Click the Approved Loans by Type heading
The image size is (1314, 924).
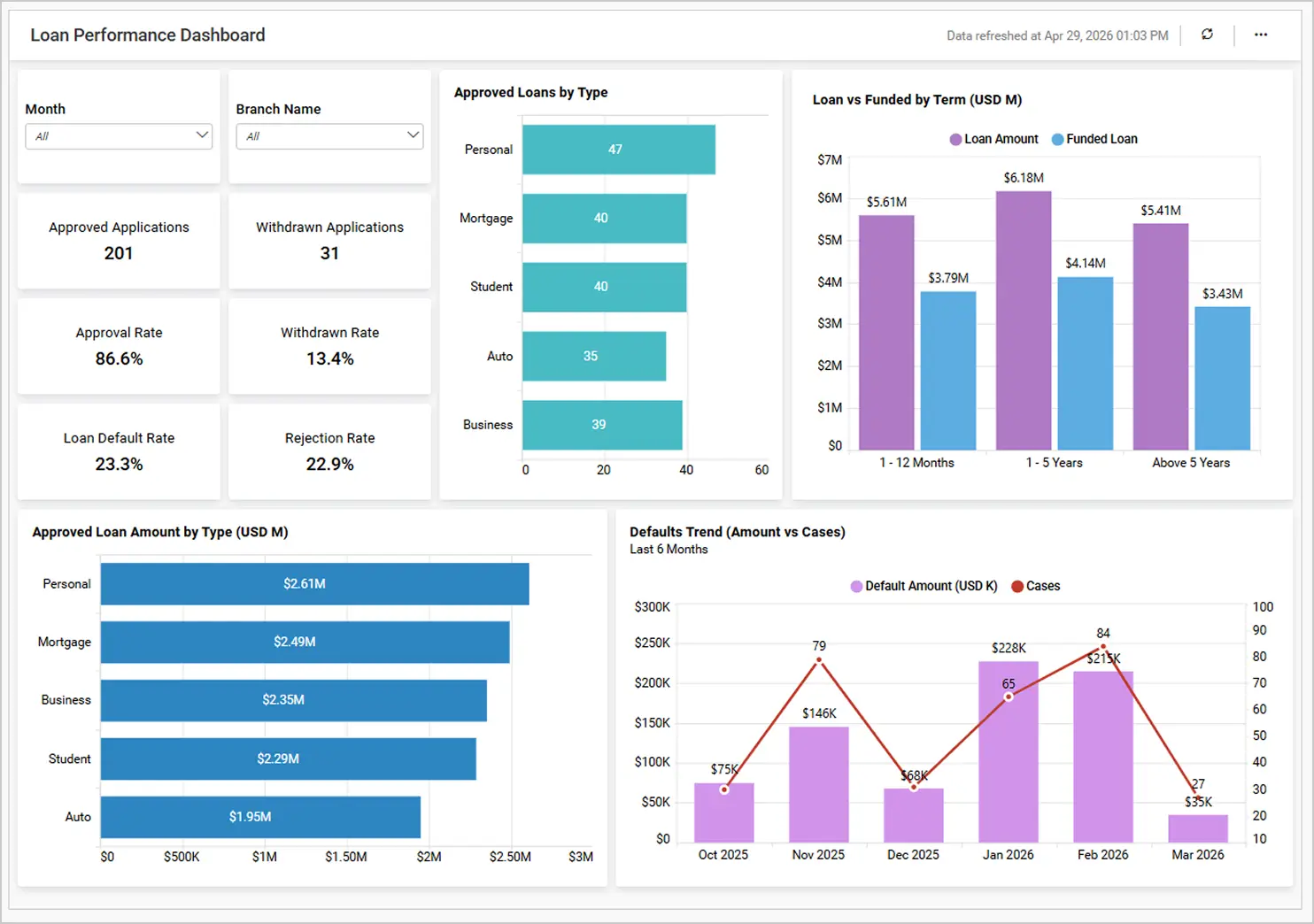pos(531,92)
